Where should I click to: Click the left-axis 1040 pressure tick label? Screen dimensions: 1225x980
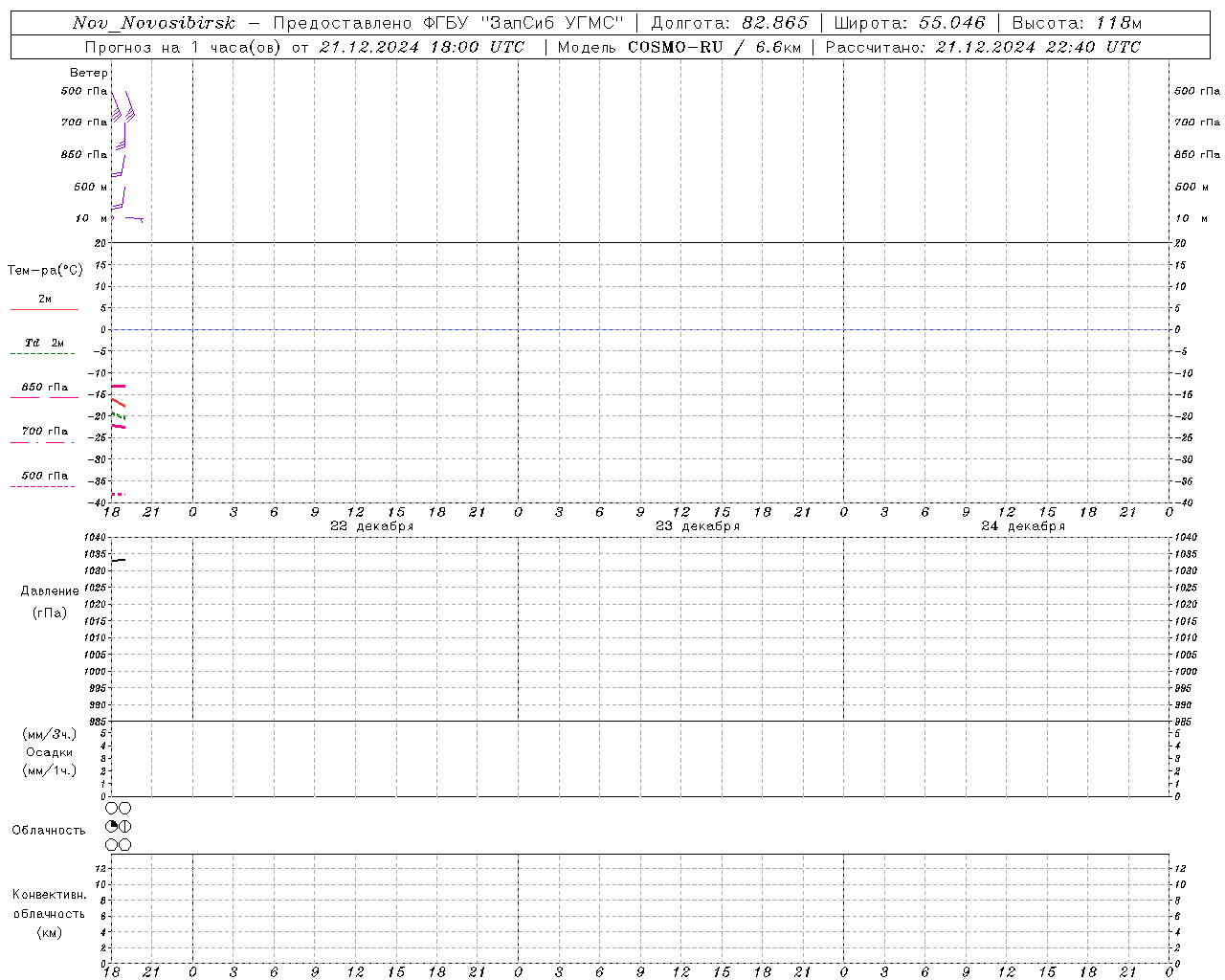coord(95,538)
